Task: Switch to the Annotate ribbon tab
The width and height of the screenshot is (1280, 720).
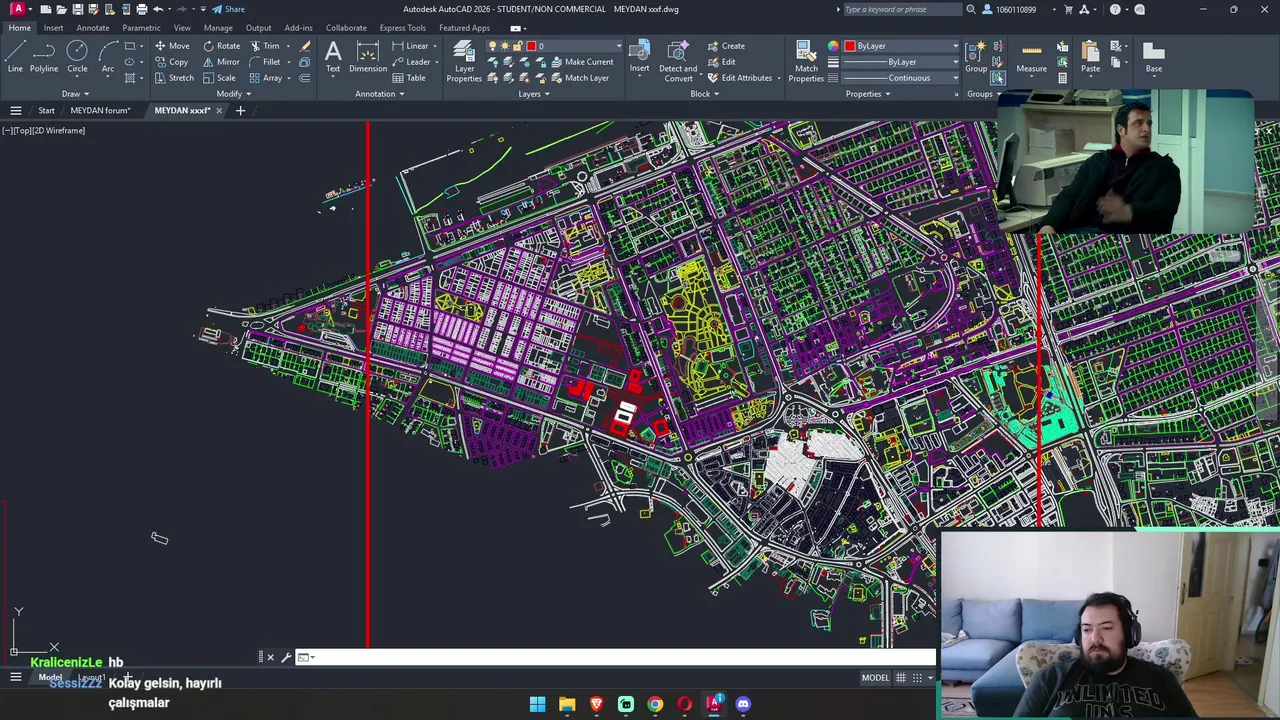Action: point(93,28)
